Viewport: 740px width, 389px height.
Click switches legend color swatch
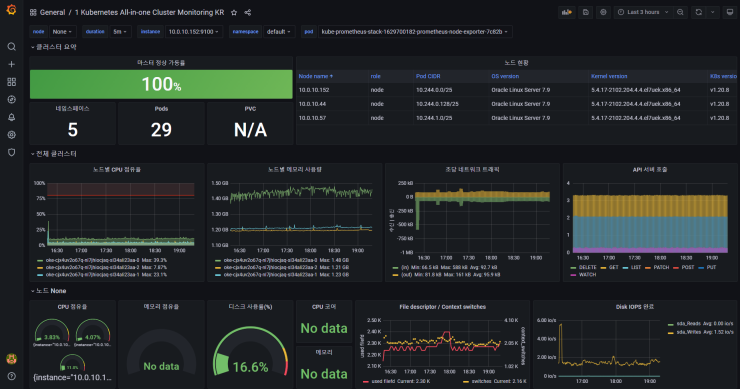point(466,381)
